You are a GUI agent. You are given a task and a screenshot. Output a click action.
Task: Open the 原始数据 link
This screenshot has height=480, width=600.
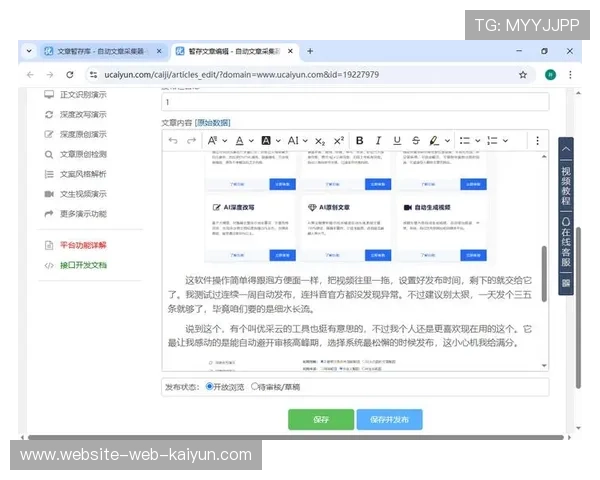pos(213,123)
